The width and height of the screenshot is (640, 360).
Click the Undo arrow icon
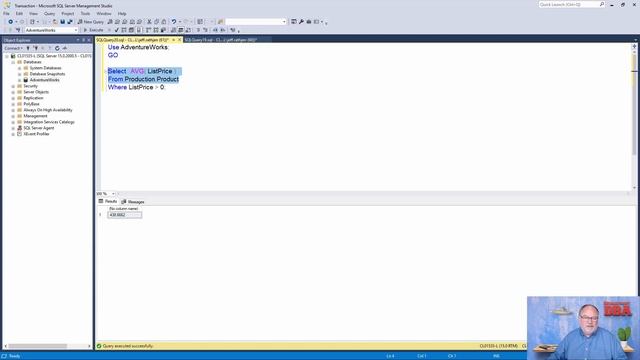click(x=174, y=22)
